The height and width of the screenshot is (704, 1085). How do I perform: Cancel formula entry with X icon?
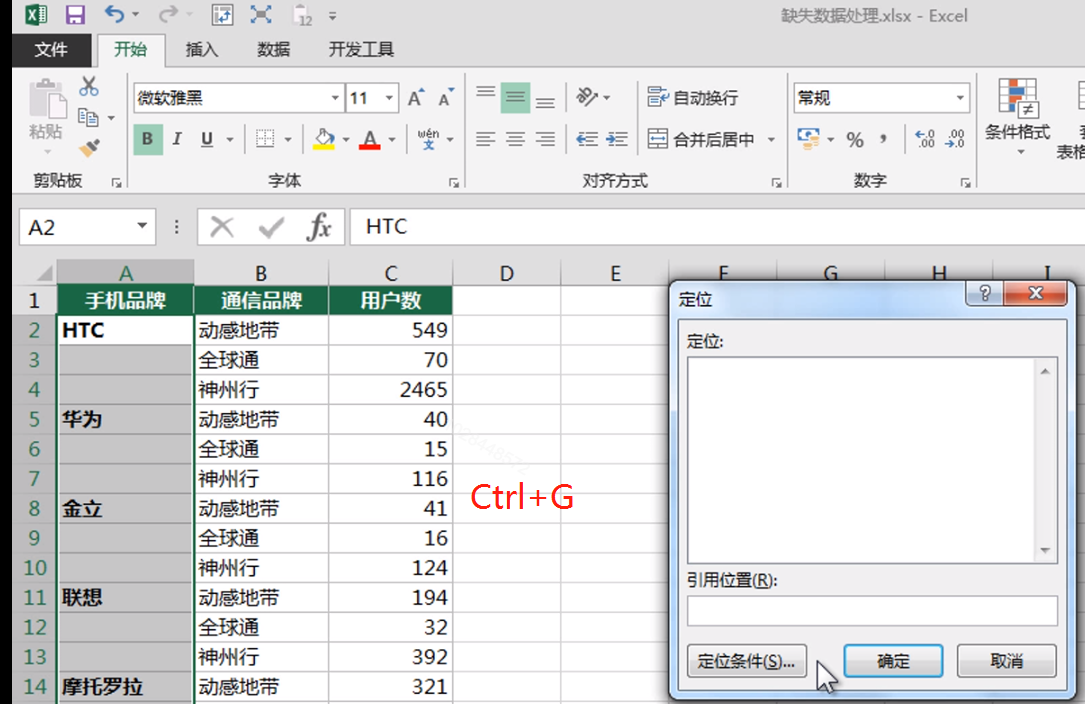(221, 226)
